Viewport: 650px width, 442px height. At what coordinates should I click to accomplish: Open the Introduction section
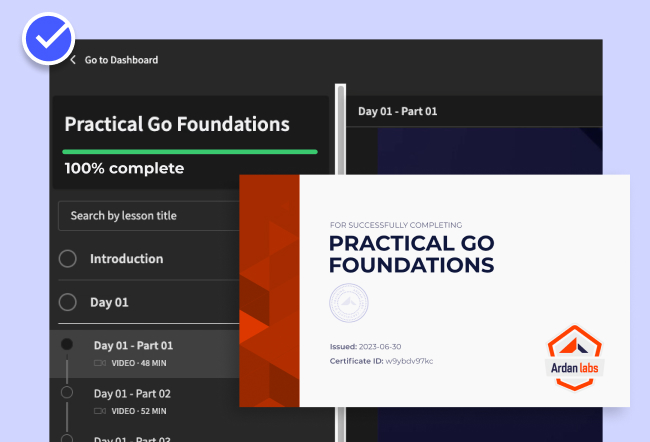pyautogui.click(x=126, y=259)
